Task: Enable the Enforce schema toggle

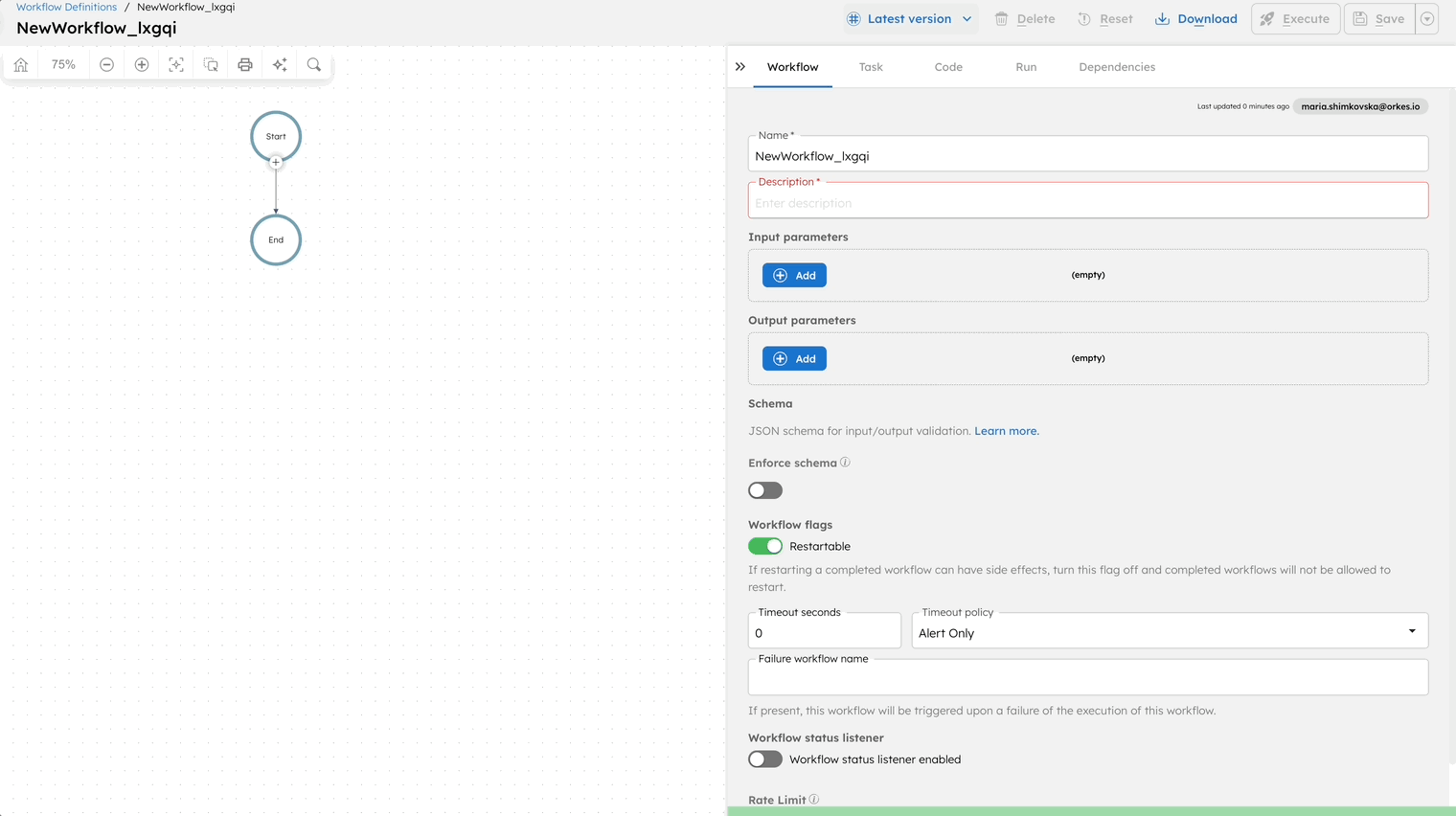Action: (764, 489)
